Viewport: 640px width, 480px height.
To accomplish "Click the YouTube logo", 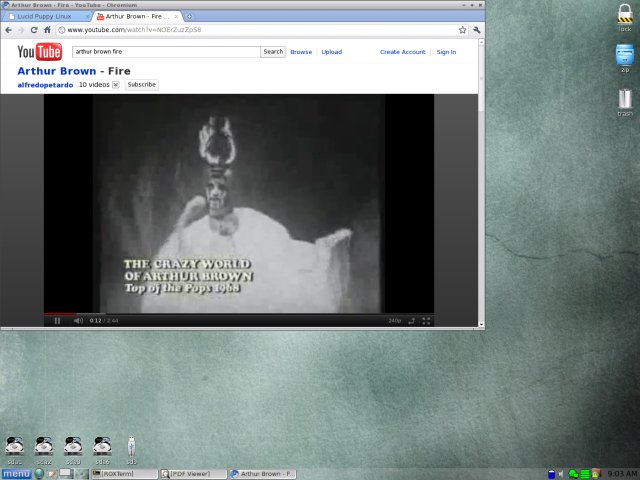I will coord(40,52).
